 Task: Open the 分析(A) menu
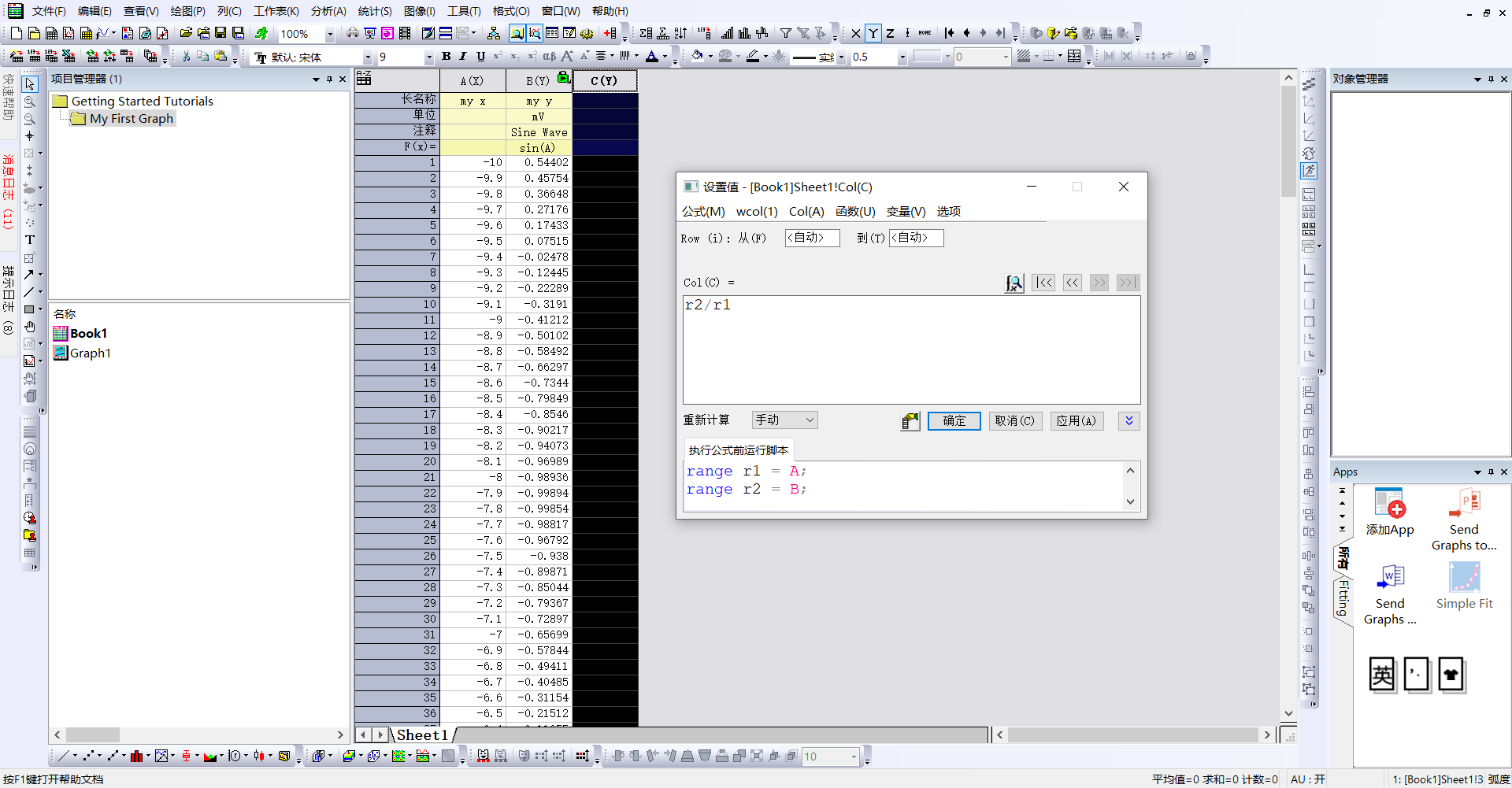coord(328,11)
